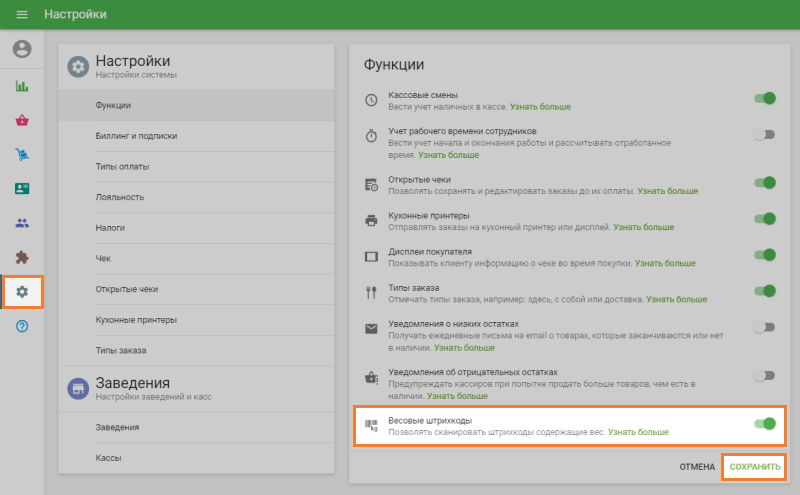The width and height of the screenshot is (800, 495).
Task: Open the hamburger navigation menu
Action: coord(22,15)
